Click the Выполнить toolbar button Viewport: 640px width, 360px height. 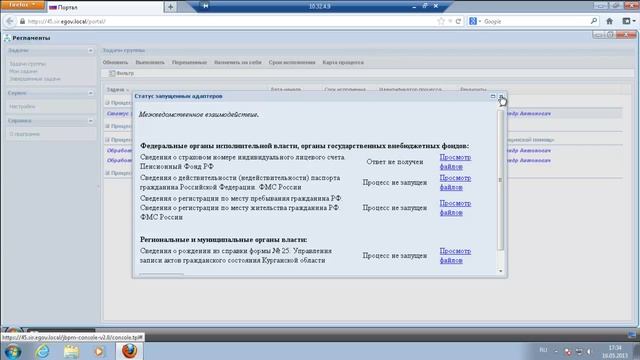(150, 62)
